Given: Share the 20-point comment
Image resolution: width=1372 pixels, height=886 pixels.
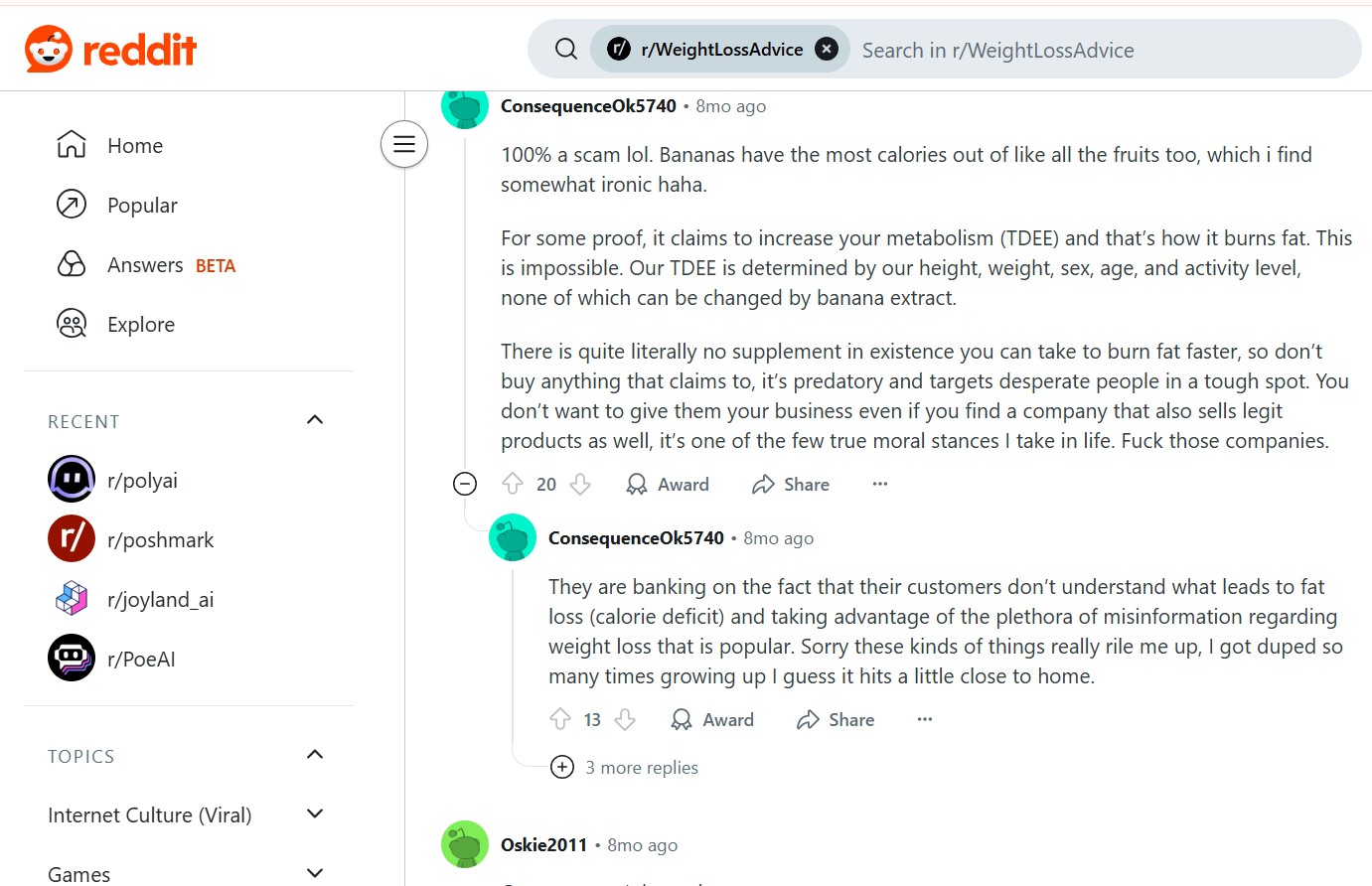Looking at the screenshot, I should (791, 485).
